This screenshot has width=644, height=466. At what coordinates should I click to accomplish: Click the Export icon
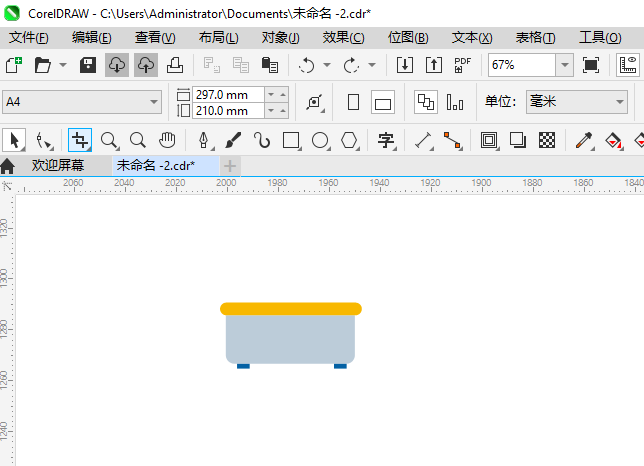pos(434,65)
